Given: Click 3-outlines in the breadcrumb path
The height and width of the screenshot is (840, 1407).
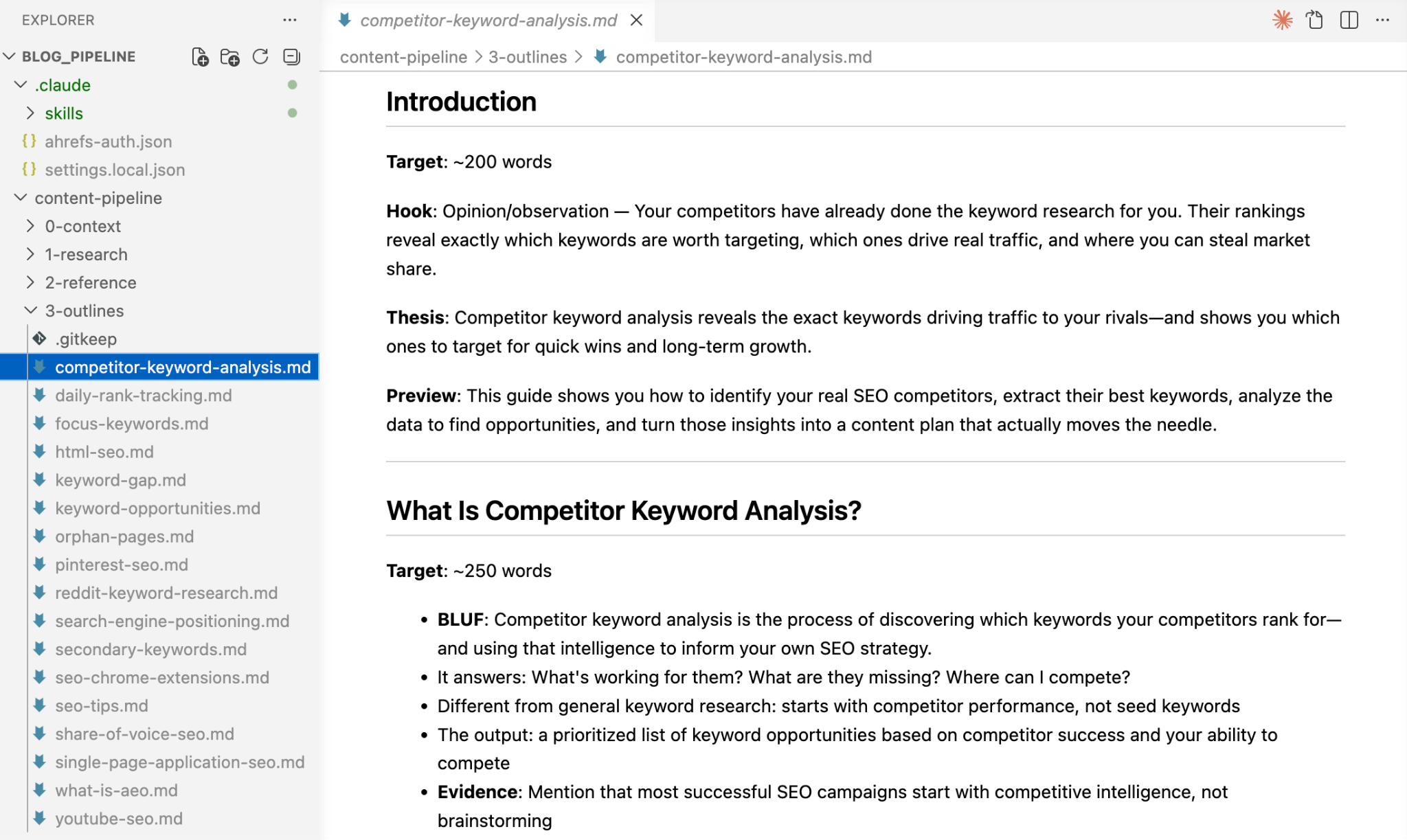Looking at the screenshot, I should (x=528, y=57).
